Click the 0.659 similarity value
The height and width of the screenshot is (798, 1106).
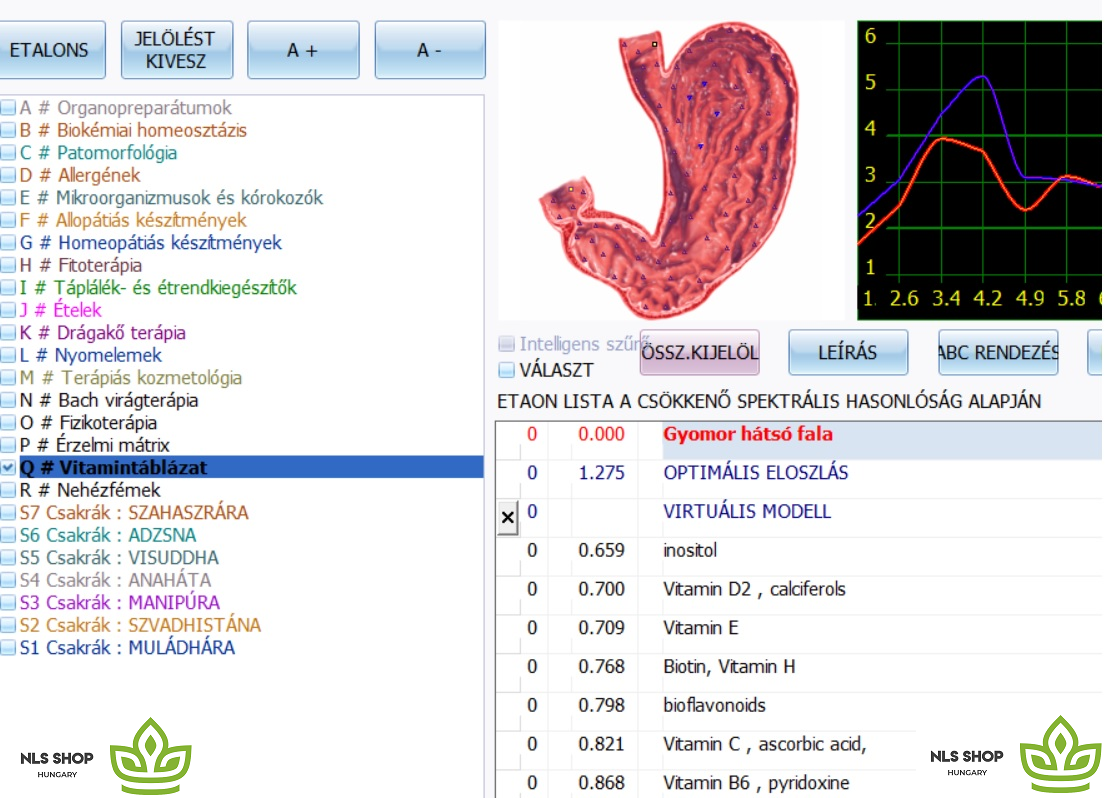pyautogui.click(x=602, y=550)
